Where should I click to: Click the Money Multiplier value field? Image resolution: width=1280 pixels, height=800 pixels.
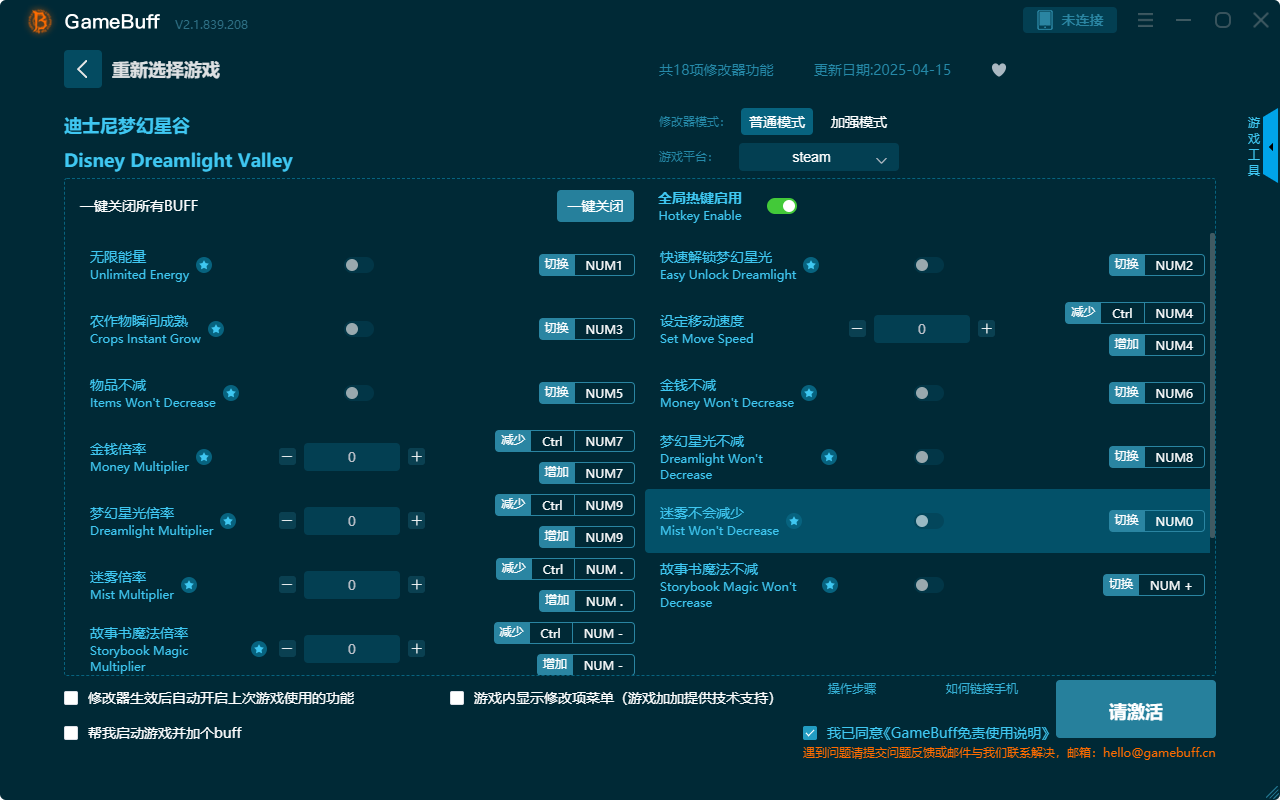click(352, 457)
